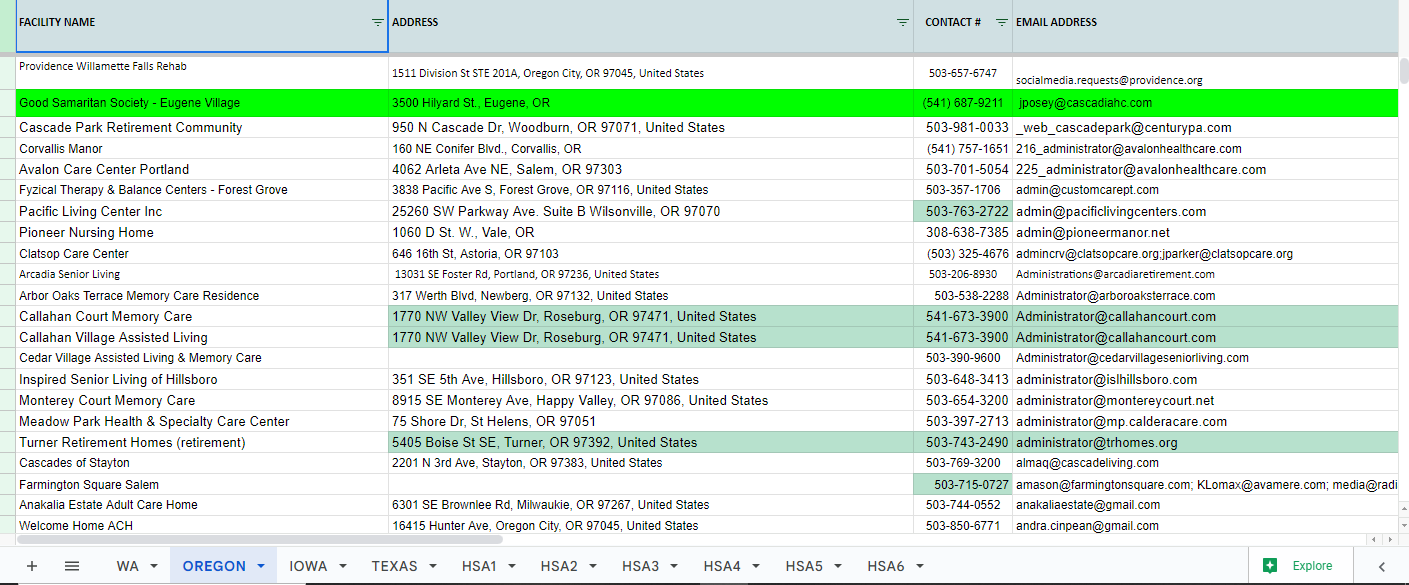Screen dimensions: 1409x585
Task: Select address 646 16th St, Astoria
Action: coord(651,253)
